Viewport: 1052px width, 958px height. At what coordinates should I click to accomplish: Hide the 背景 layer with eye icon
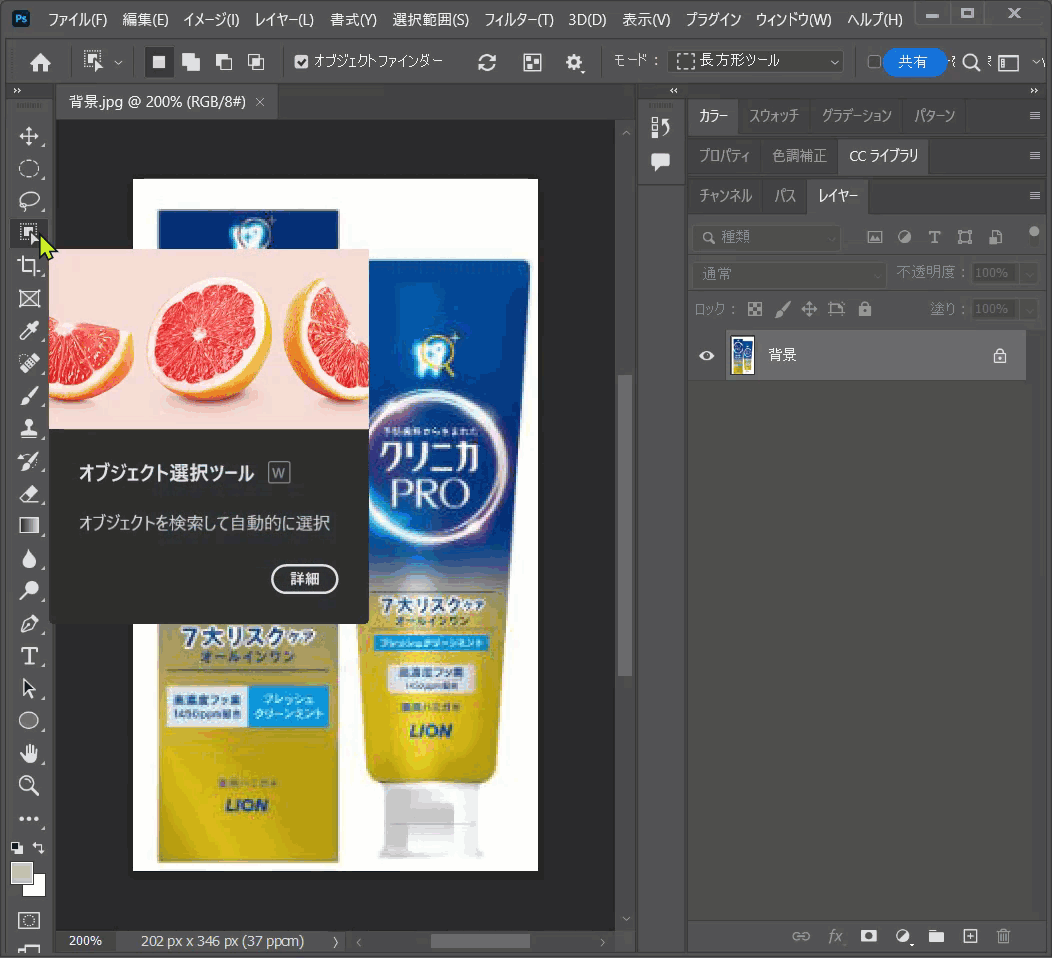pos(706,355)
